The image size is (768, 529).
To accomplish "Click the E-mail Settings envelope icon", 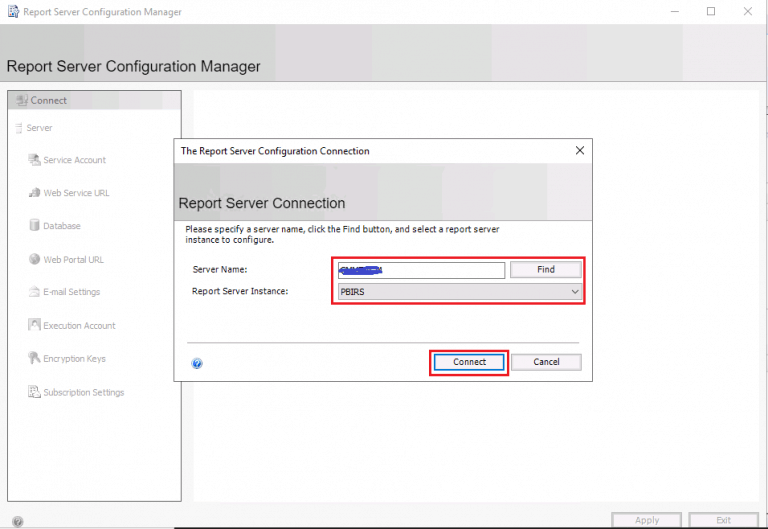I will pos(34,292).
